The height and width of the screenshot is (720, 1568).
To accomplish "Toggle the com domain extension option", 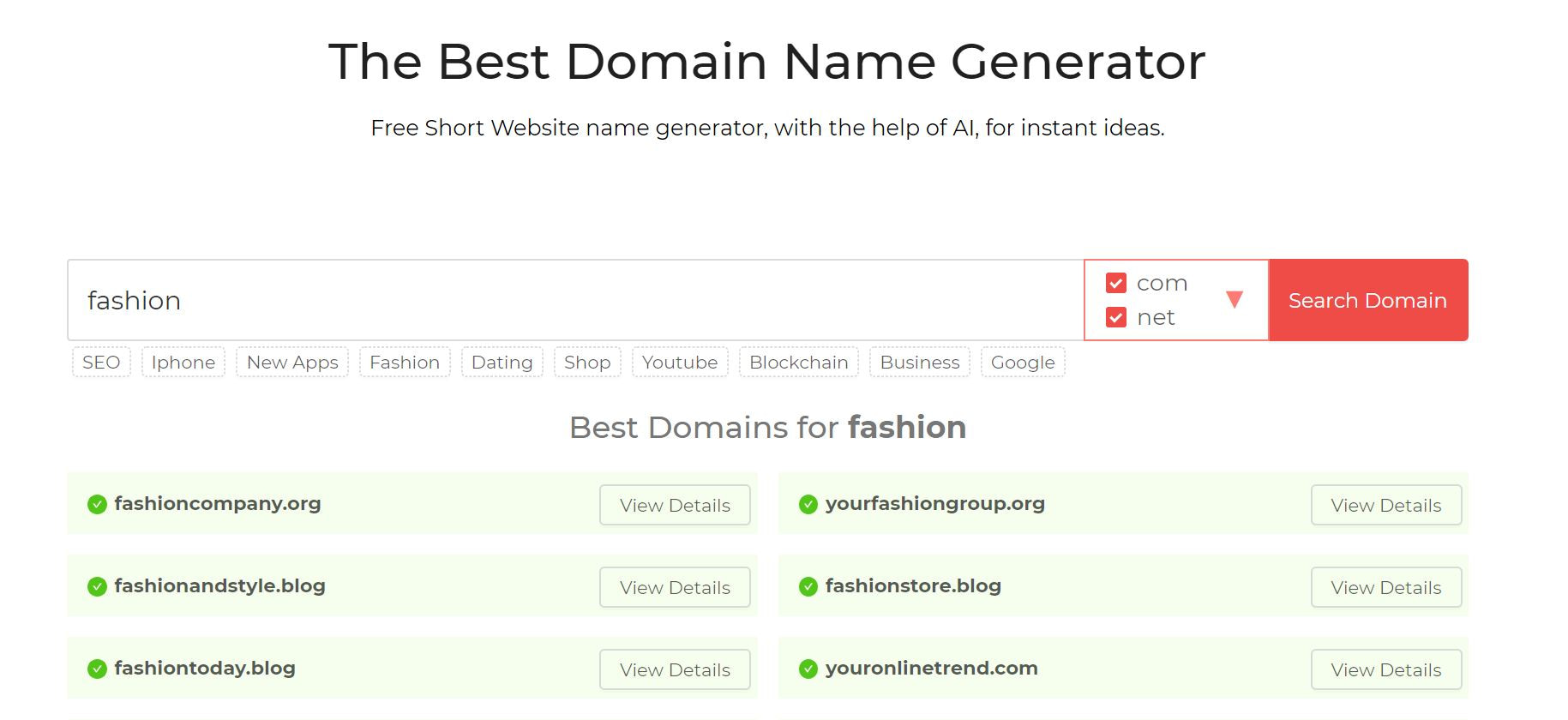I will [x=1116, y=283].
